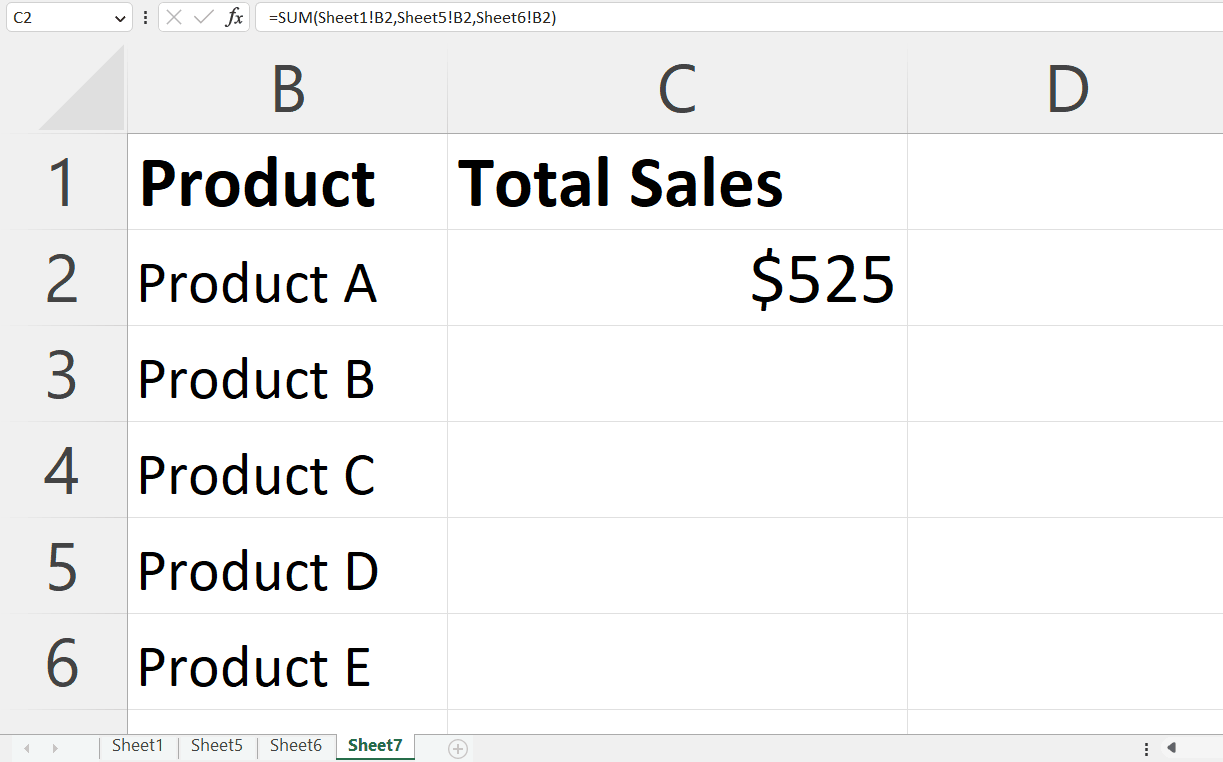The height and width of the screenshot is (762, 1223).
Task: Click the ellipsis icon at bottom right
Action: click(1146, 747)
